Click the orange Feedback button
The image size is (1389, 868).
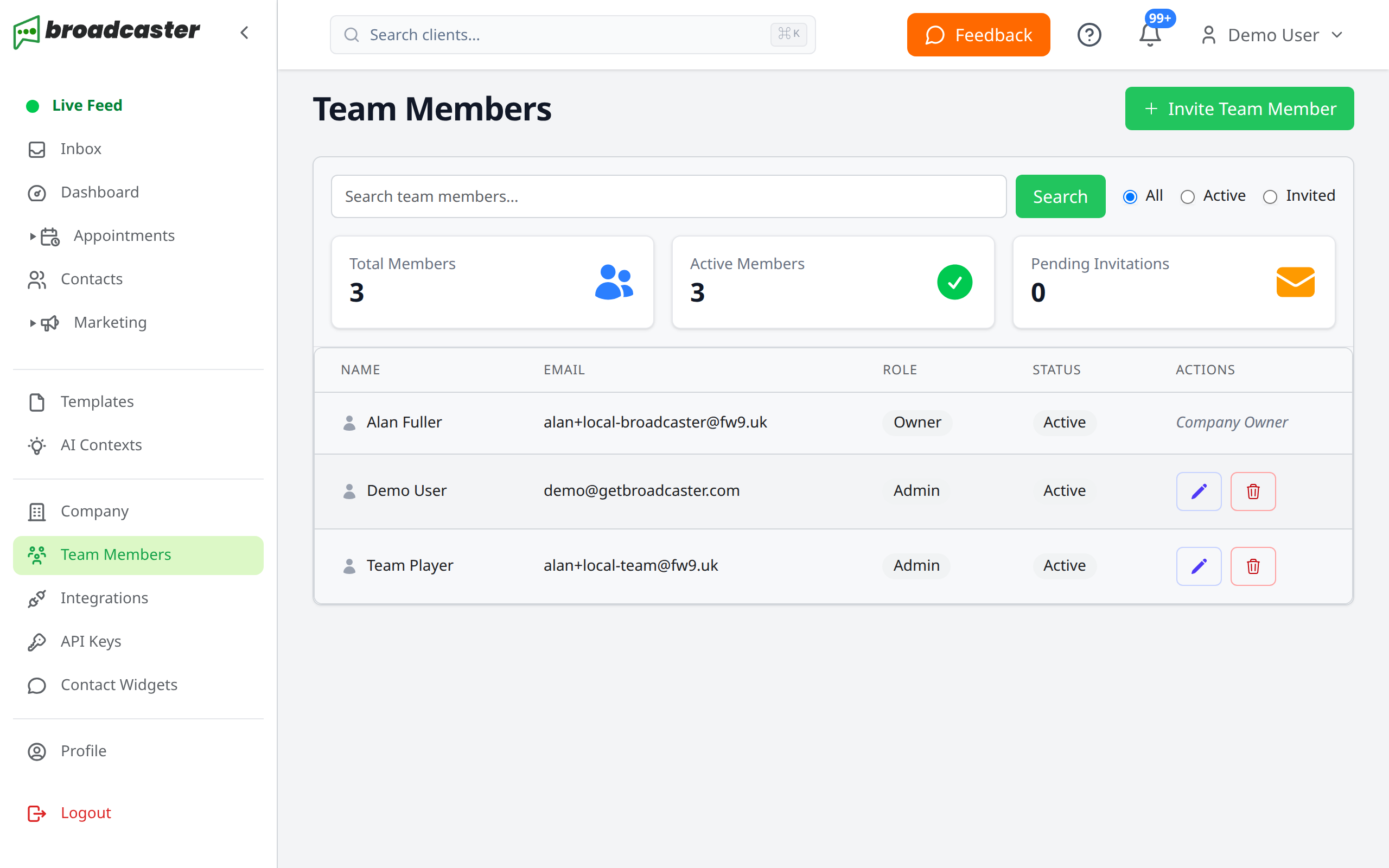(978, 35)
